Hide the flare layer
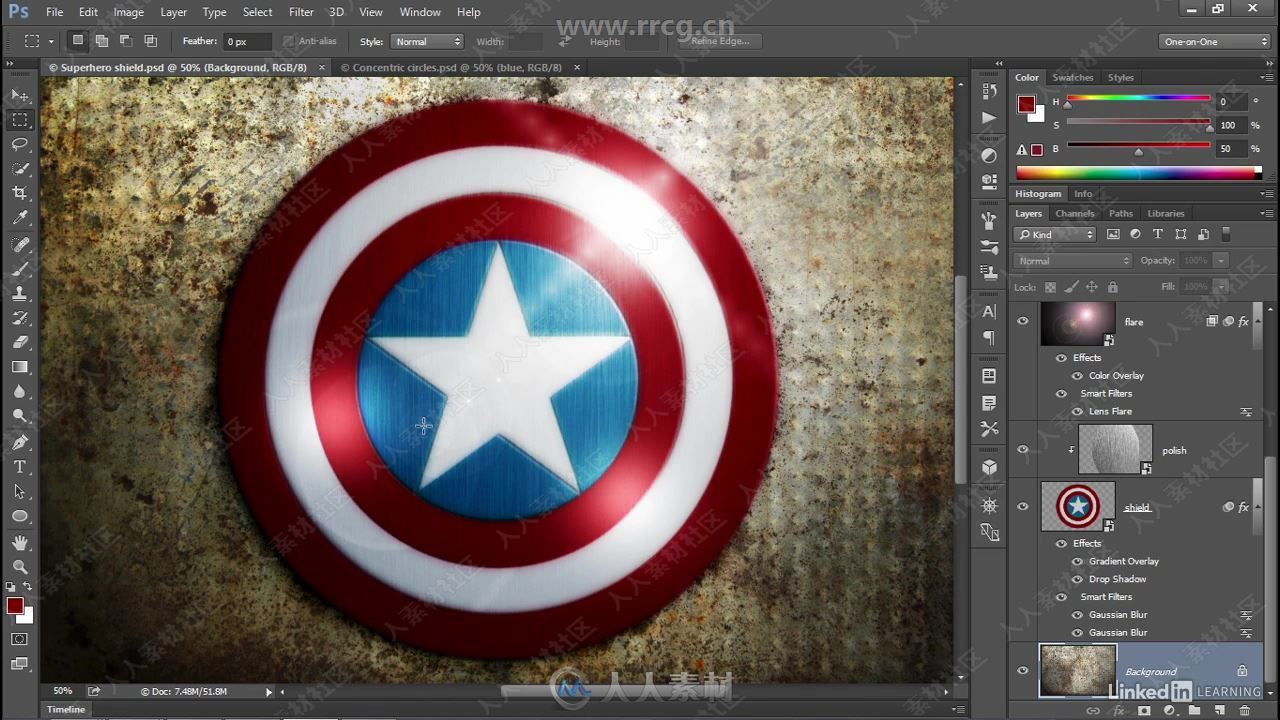The height and width of the screenshot is (720, 1280). coord(1022,321)
